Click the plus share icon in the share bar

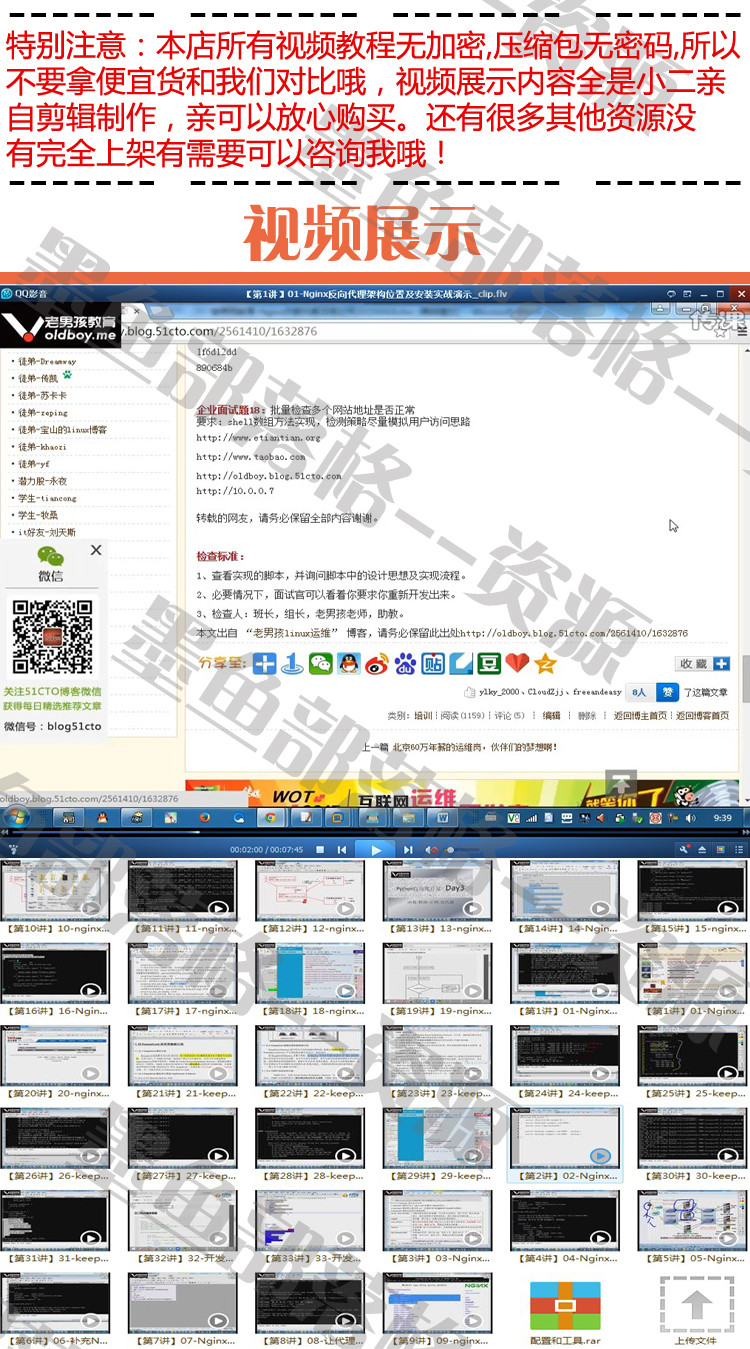(x=264, y=663)
